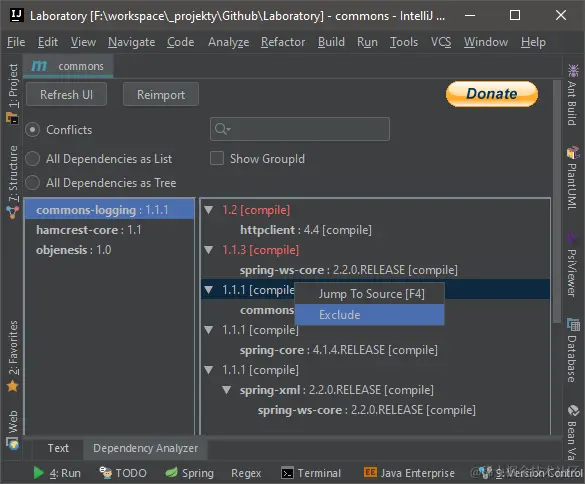
Task: Open the Favorites star icon
Action: (x=13, y=386)
